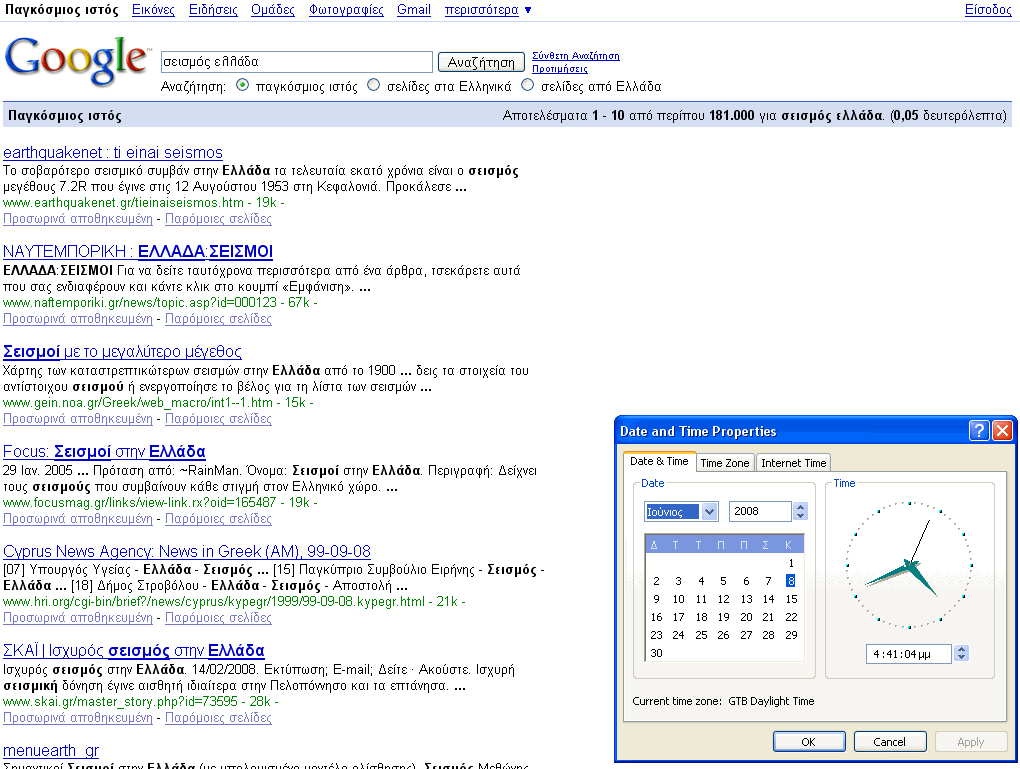This screenshot has width=1020, height=769.
Task: Select day 1 in the calendar
Action: pos(791,563)
